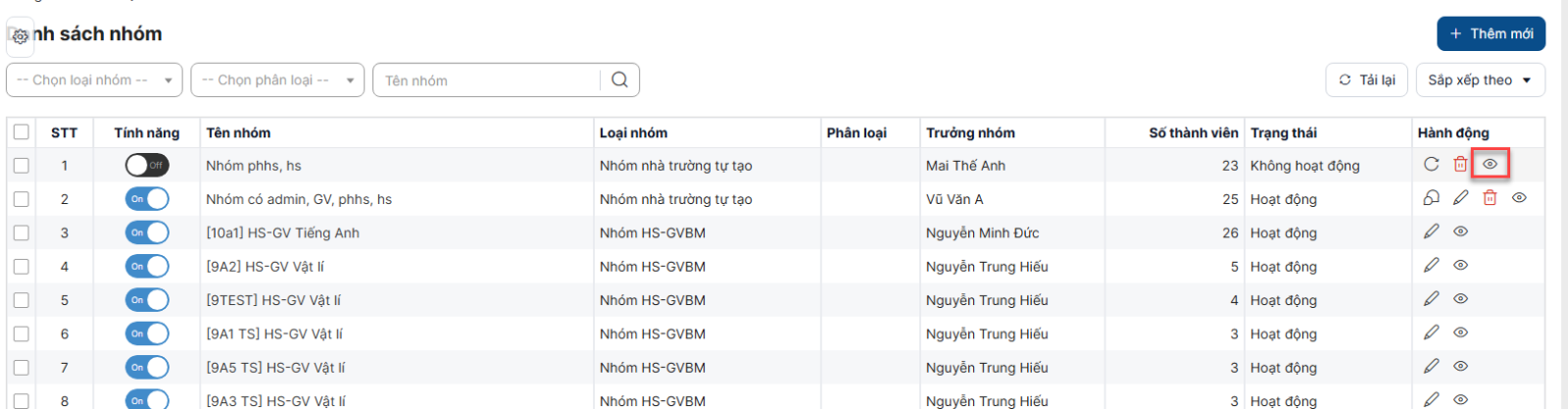Click the restore icon for Nhóm phhs, hs

(x=1431, y=165)
